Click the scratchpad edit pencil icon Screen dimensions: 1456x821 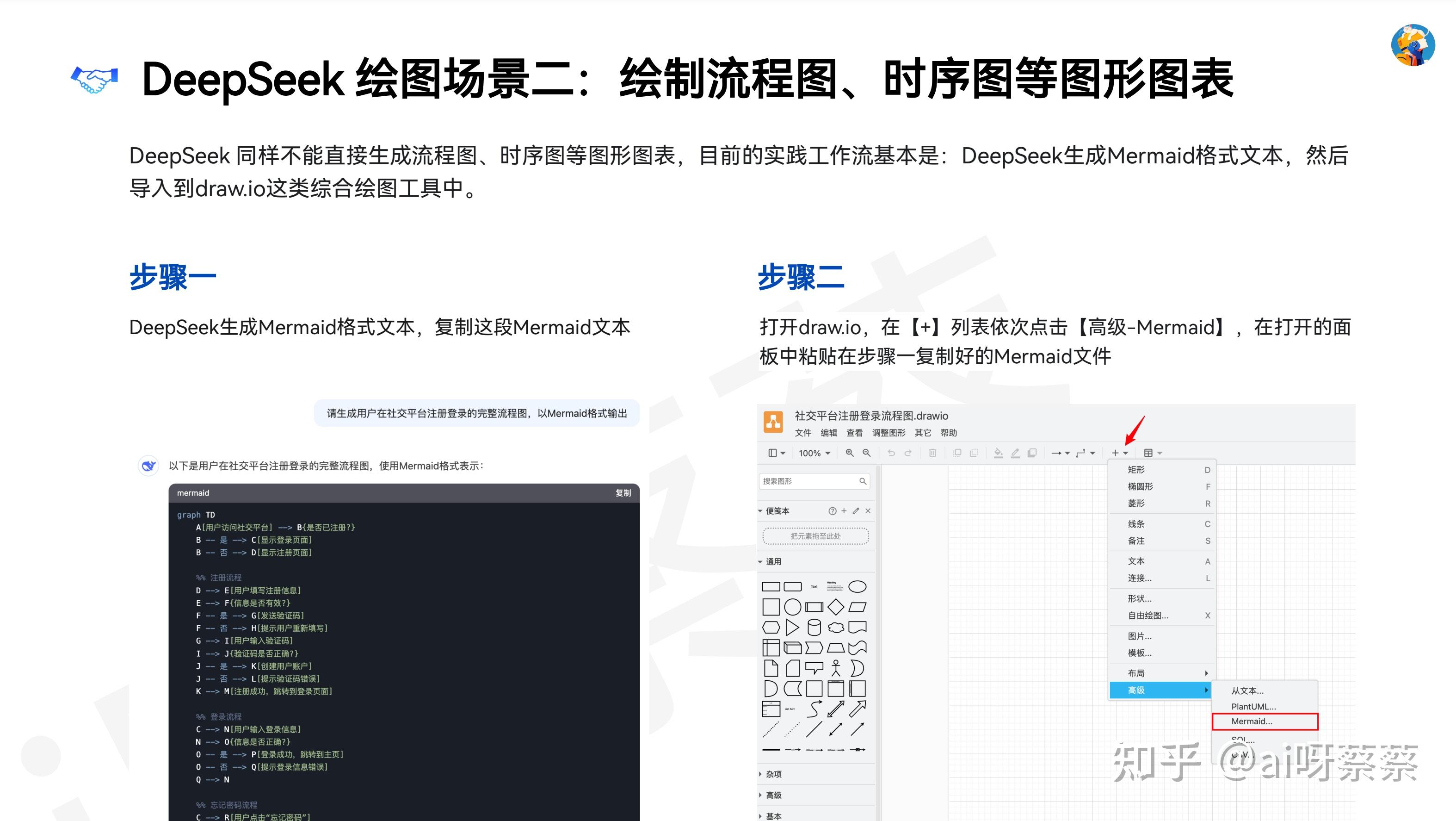[854, 511]
